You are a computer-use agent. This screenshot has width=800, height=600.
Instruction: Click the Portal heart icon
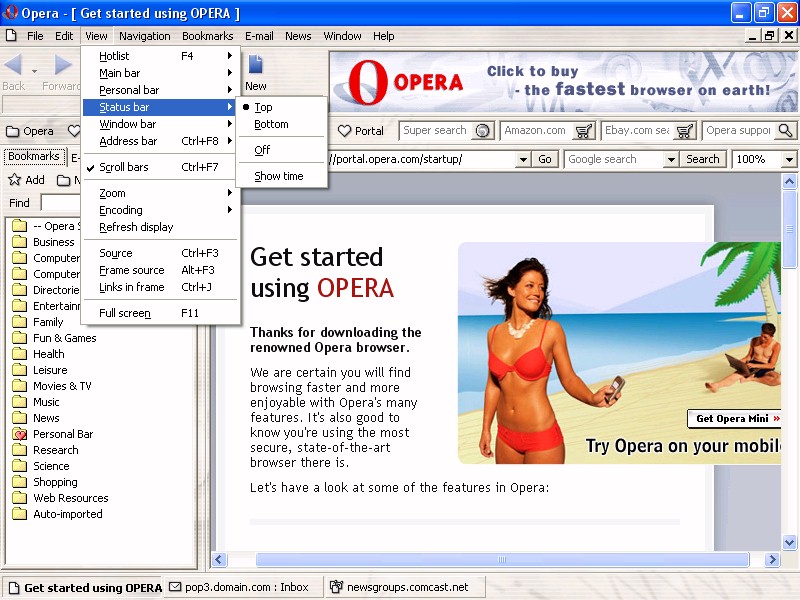(345, 131)
